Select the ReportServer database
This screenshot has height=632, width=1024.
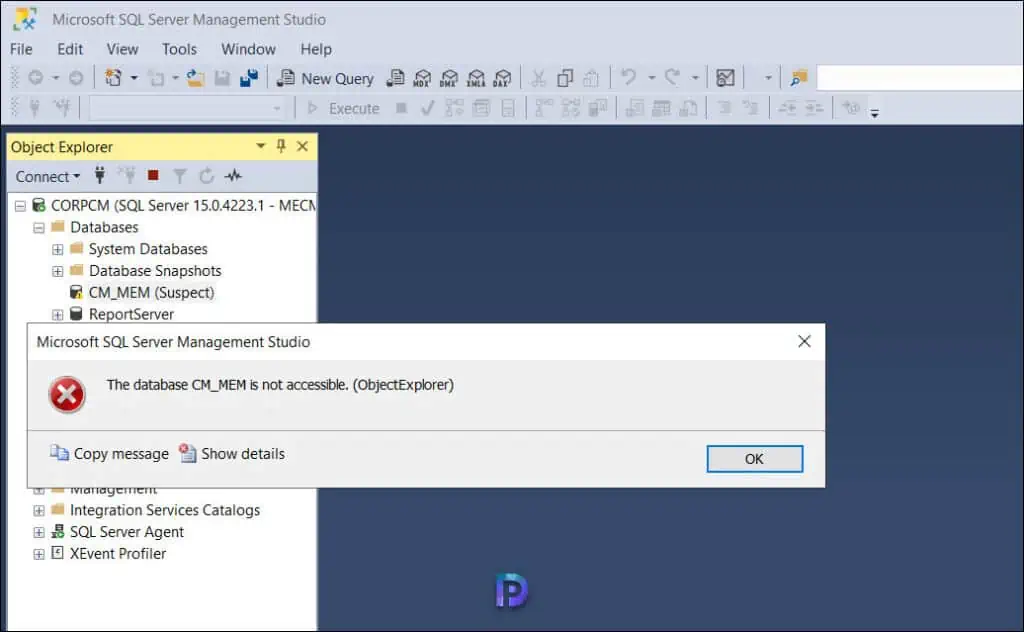pyautogui.click(x=131, y=314)
